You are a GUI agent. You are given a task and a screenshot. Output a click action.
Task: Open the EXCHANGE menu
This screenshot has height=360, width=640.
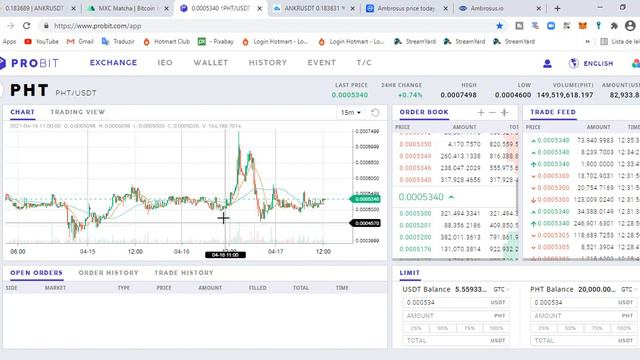point(113,62)
